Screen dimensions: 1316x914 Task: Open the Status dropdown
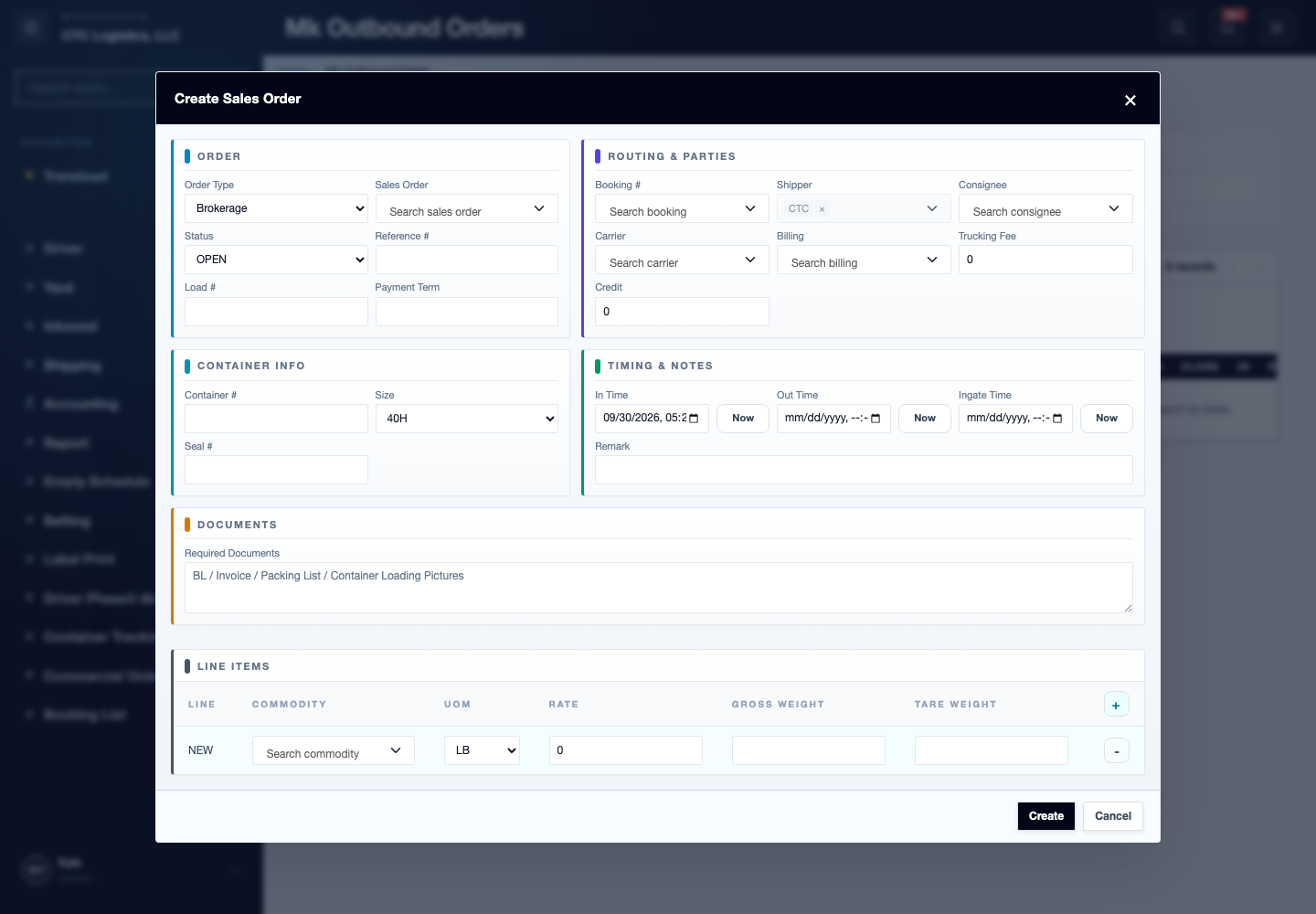276,260
